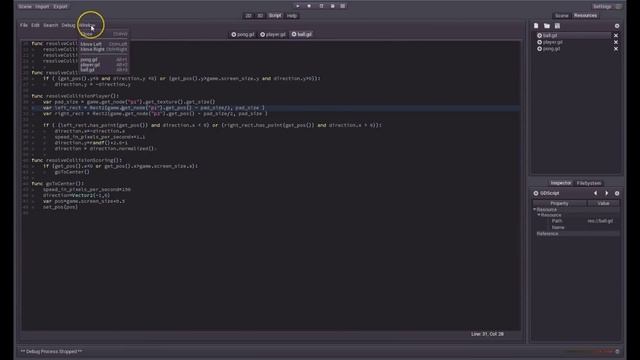The height and width of the screenshot is (360, 640).
Task: Open the Inspector options gear
Action: 617,193
